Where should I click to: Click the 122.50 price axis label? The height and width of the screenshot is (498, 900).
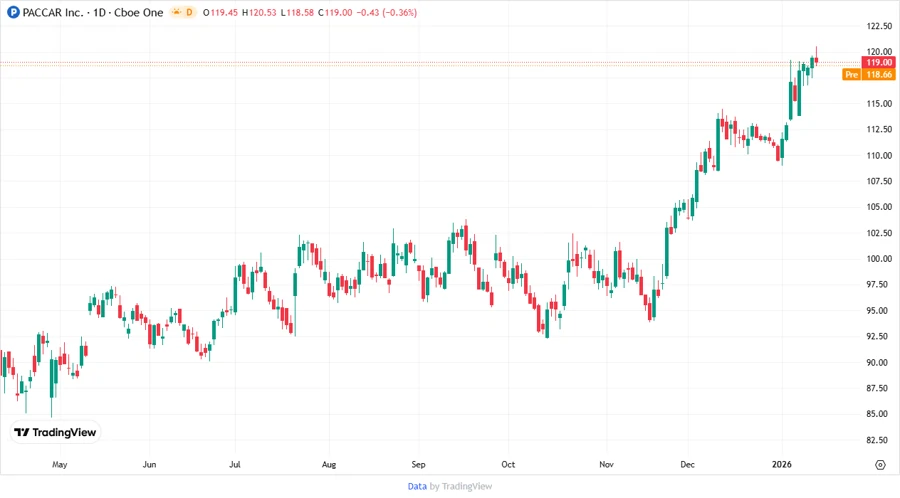coord(879,26)
